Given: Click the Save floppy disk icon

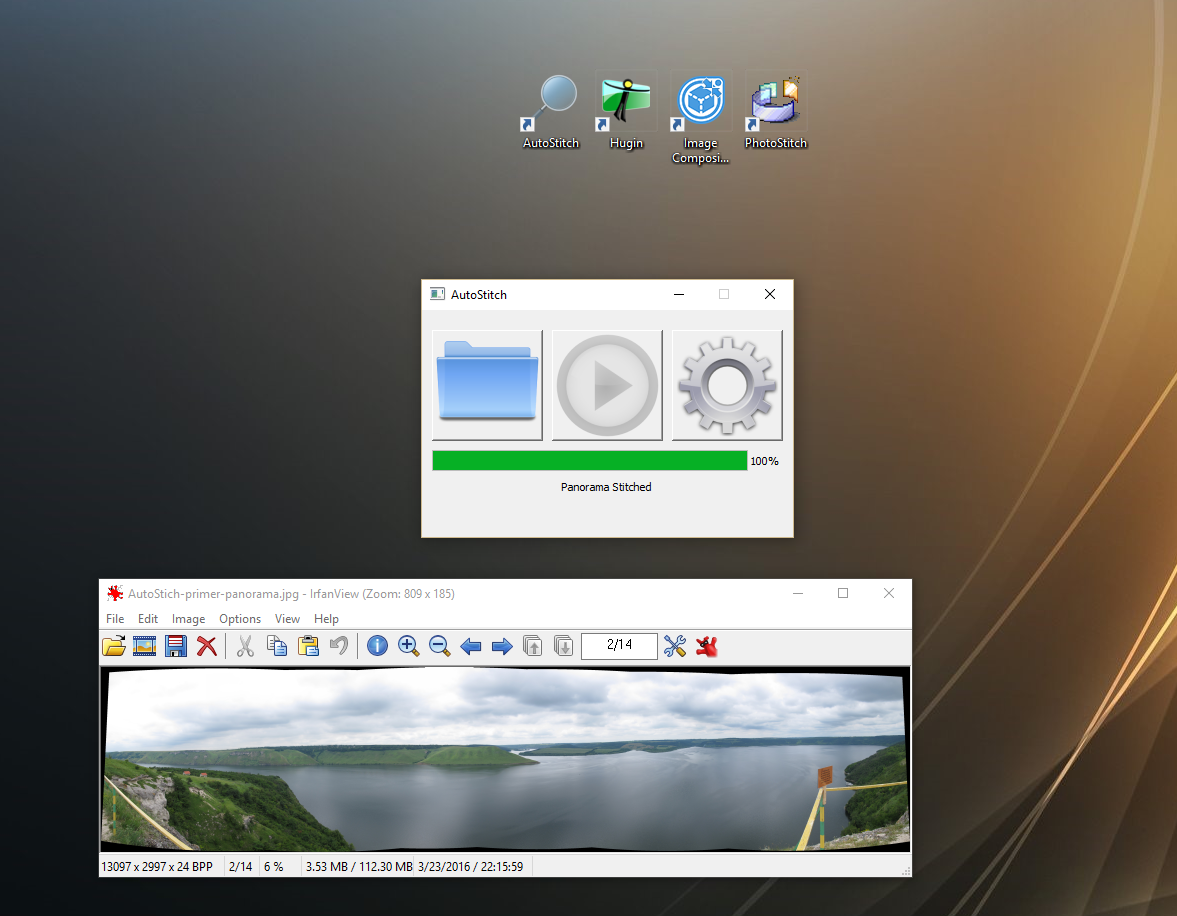Looking at the screenshot, I should (176, 646).
